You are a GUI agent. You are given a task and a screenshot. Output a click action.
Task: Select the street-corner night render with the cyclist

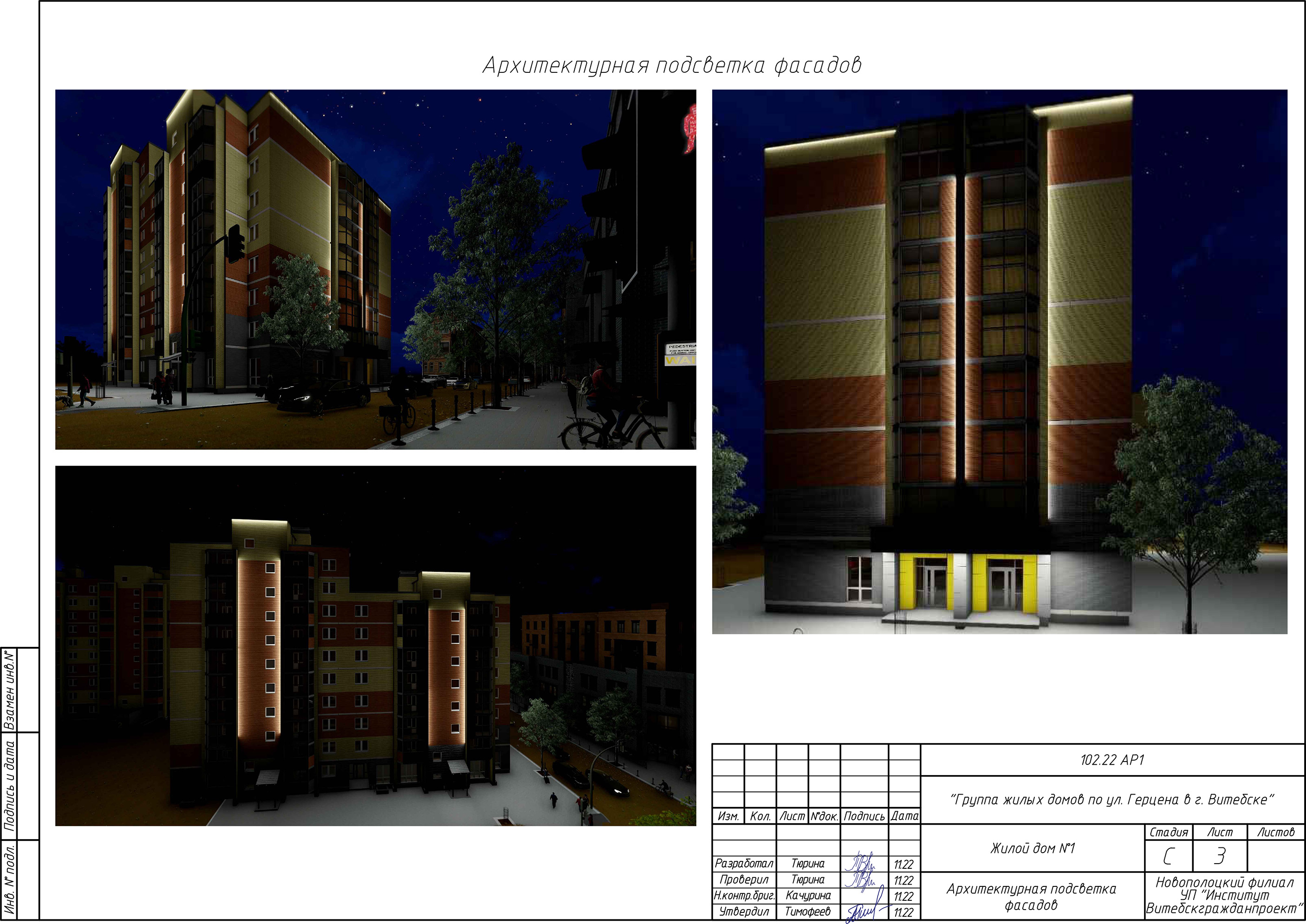coord(376,269)
